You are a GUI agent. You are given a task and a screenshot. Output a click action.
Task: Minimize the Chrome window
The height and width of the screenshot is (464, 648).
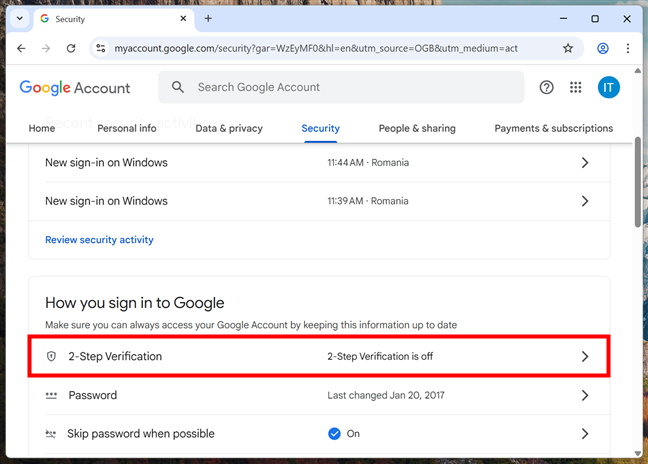click(563, 19)
